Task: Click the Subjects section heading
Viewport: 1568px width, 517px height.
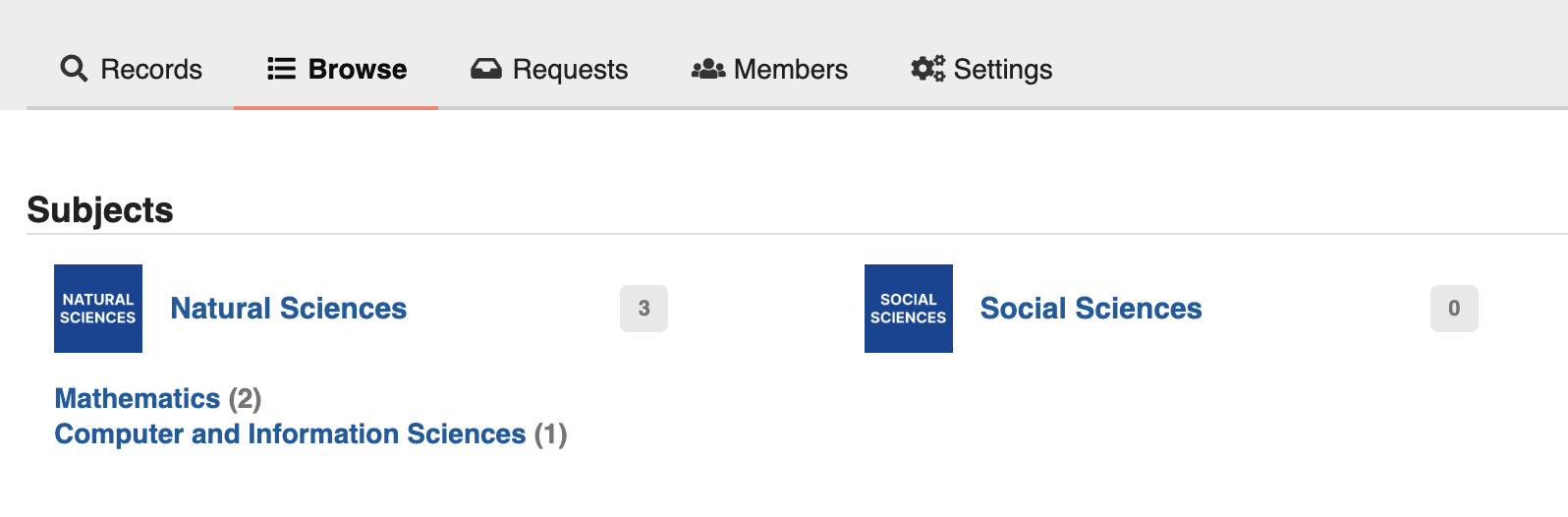Action: tap(100, 210)
